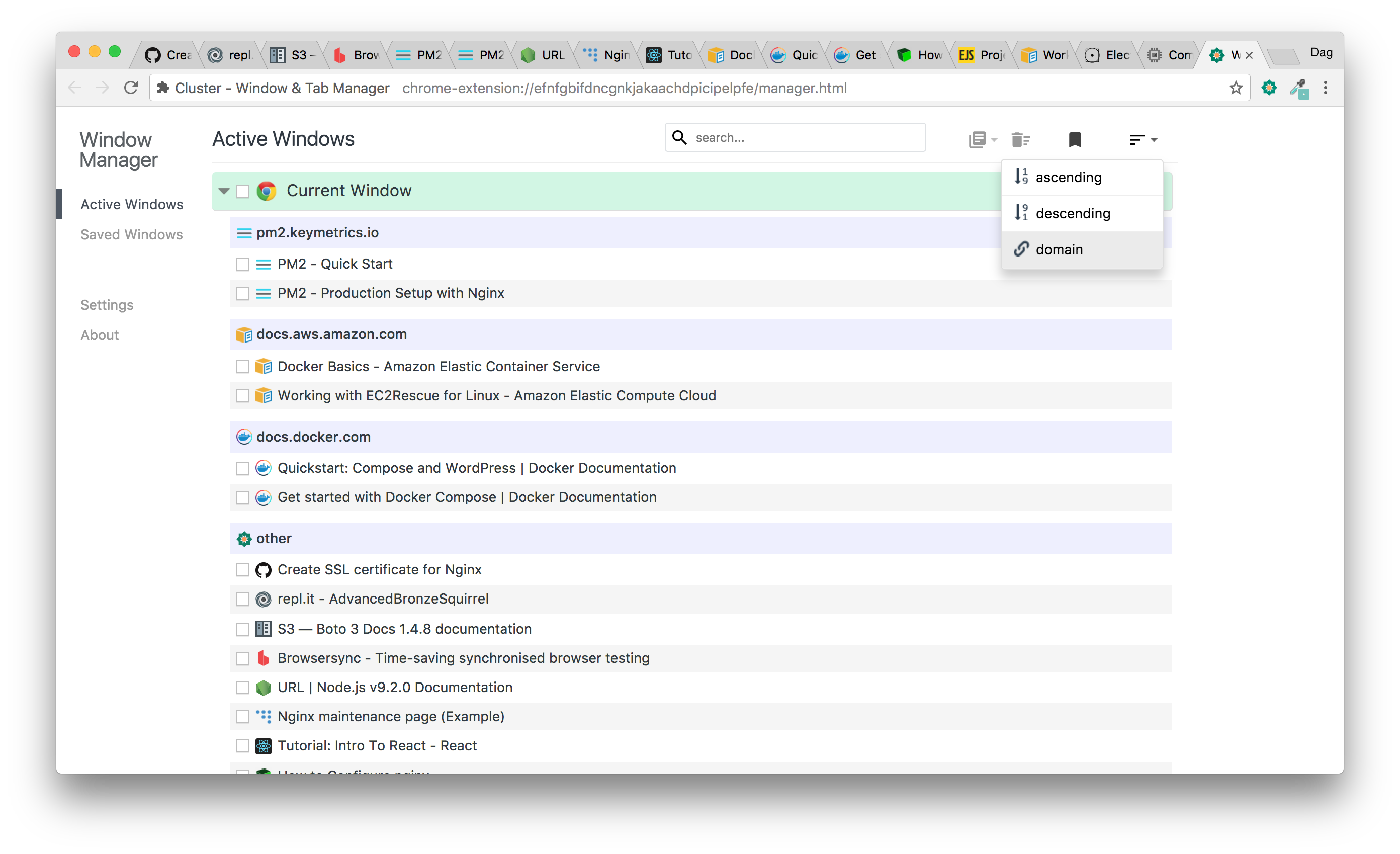
Task: Click Nginx maintenance page favicon
Action: (x=263, y=717)
